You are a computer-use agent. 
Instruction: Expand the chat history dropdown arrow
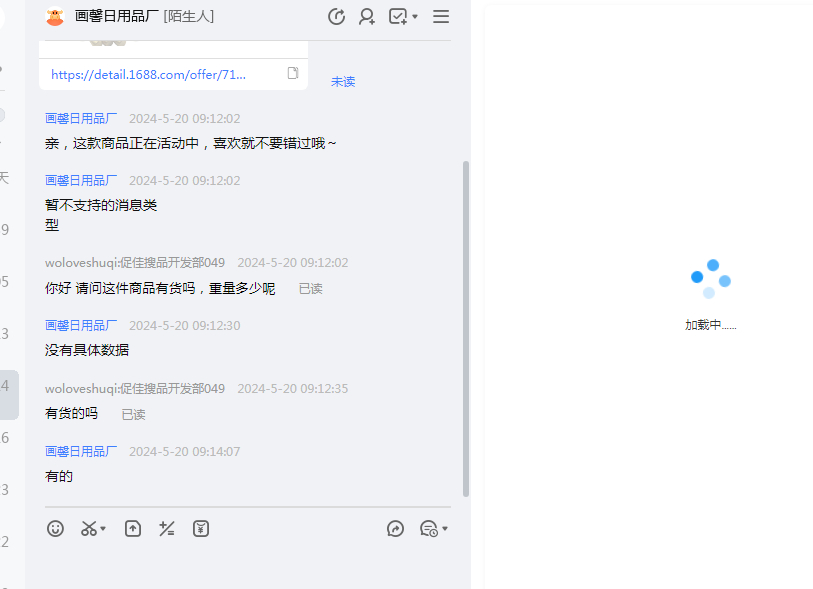[445, 528]
